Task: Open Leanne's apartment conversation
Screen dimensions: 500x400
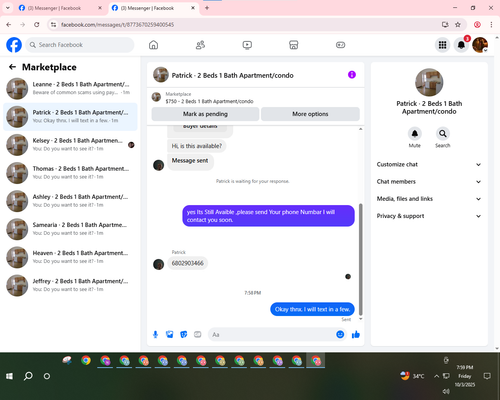Action: click(70, 88)
